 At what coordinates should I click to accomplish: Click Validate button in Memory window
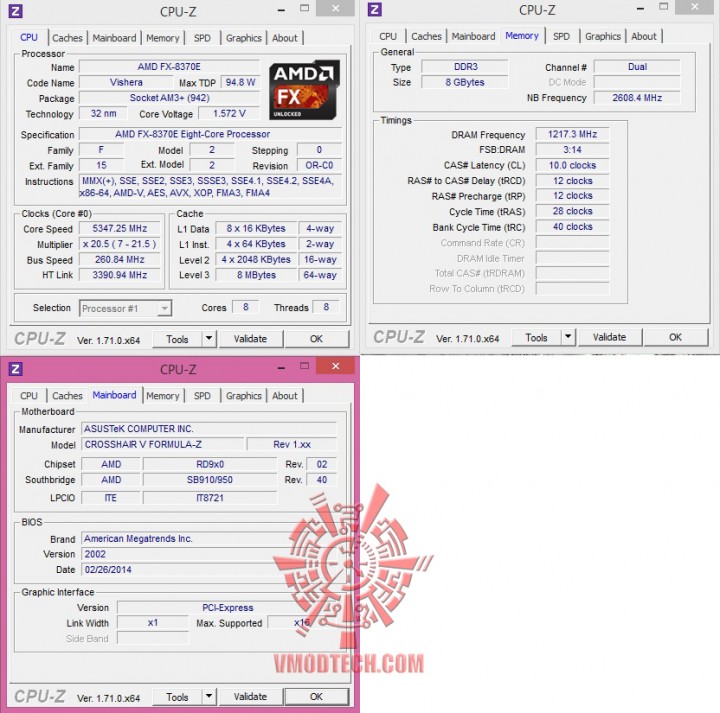tap(609, 337)
